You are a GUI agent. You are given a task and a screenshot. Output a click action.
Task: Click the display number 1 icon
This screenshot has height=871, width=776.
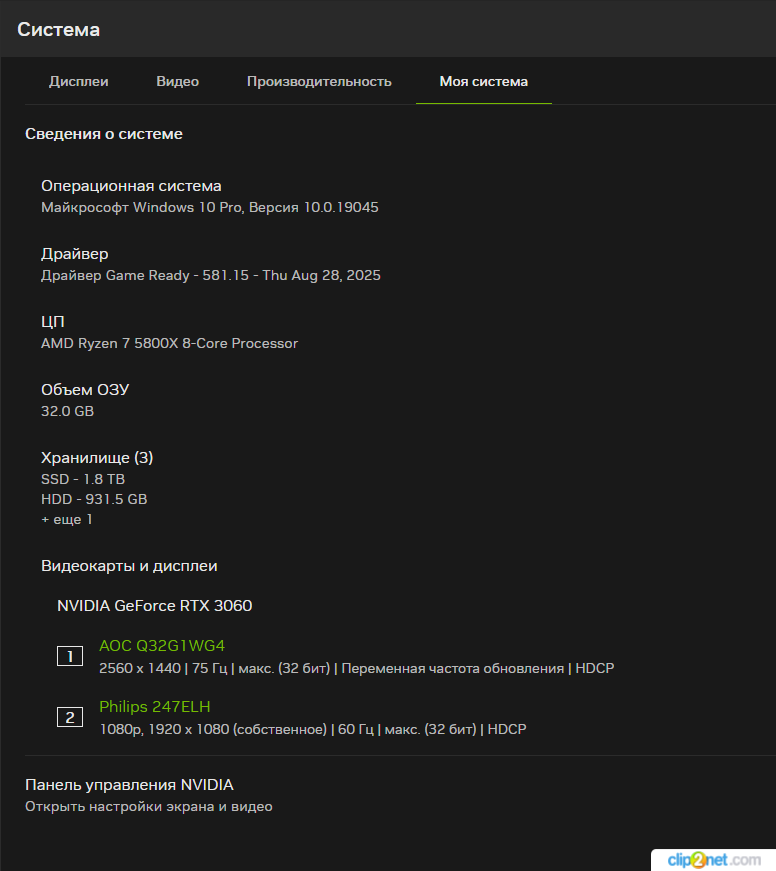[x=70, y=656]
